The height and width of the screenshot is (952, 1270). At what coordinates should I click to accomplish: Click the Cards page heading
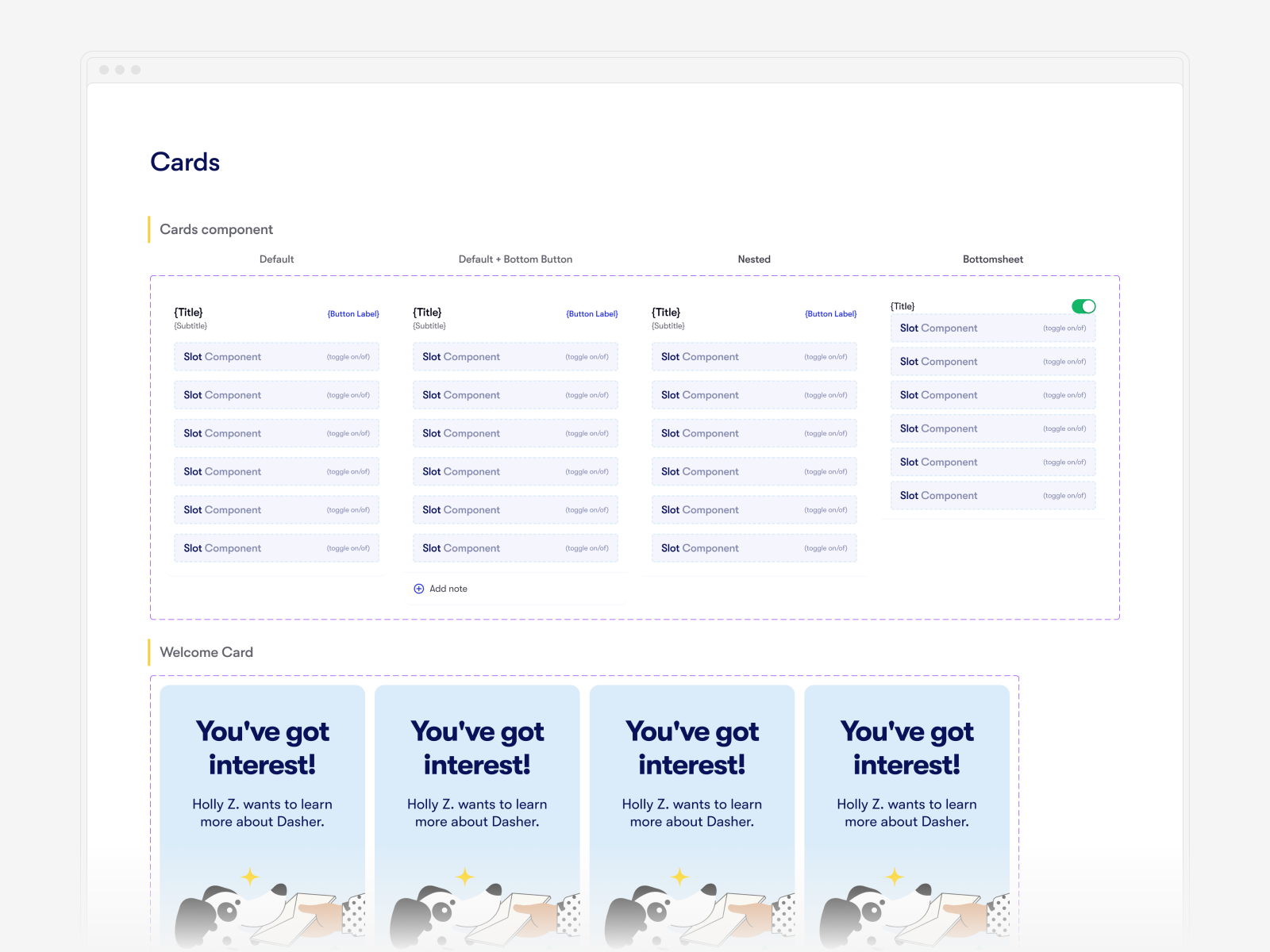(x=185, y=162)
